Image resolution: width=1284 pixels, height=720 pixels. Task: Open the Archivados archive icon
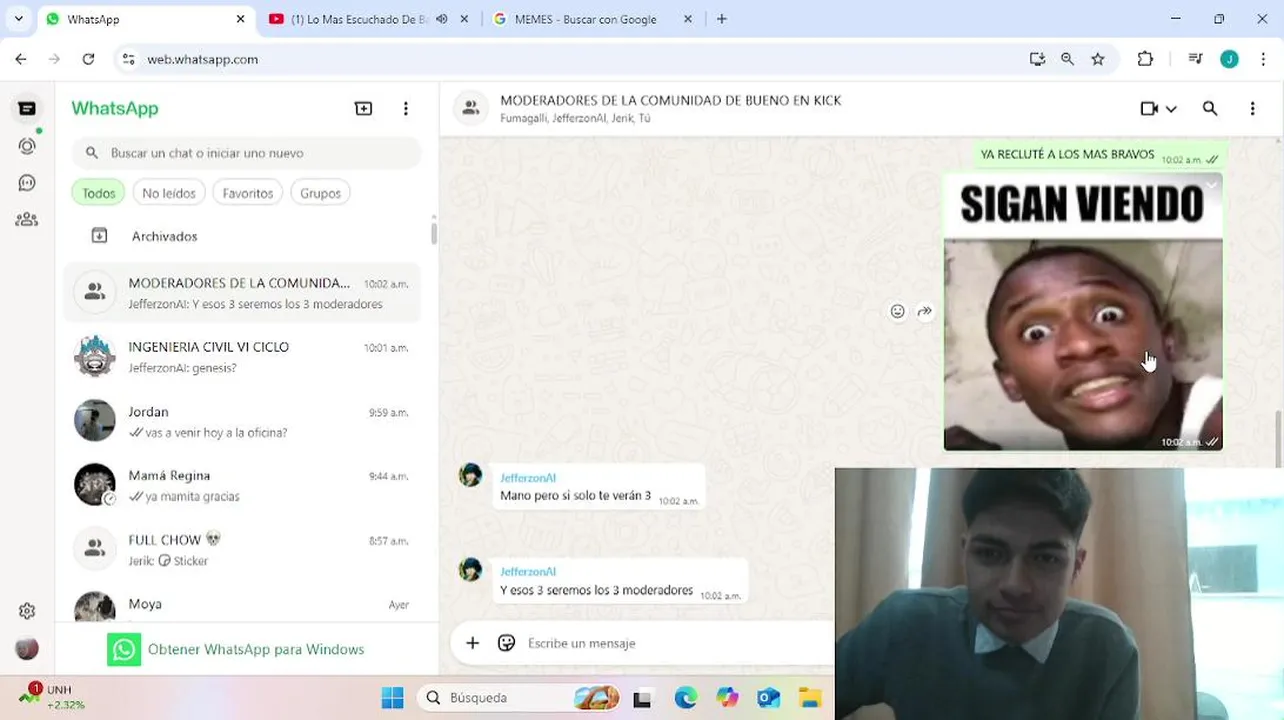click(99, 236)
